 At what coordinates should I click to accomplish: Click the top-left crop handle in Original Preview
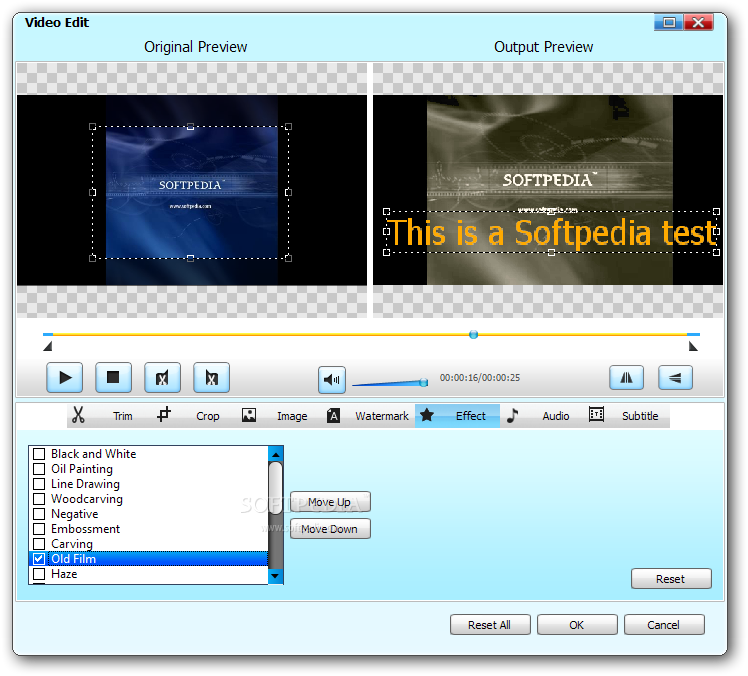pos(93,127)
